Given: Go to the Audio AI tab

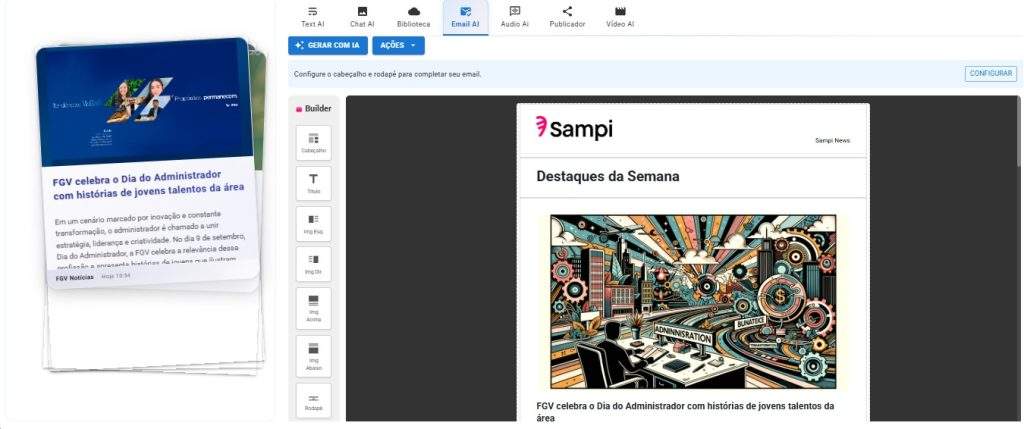Looking at the screenshot, I should (514, 17).
